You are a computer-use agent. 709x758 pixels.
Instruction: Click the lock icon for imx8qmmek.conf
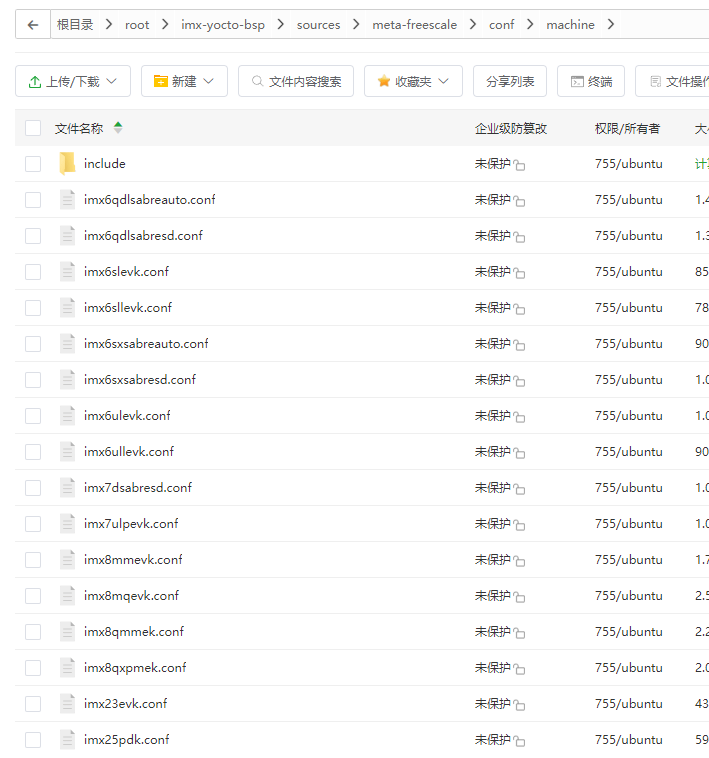[x=520, y=633]
